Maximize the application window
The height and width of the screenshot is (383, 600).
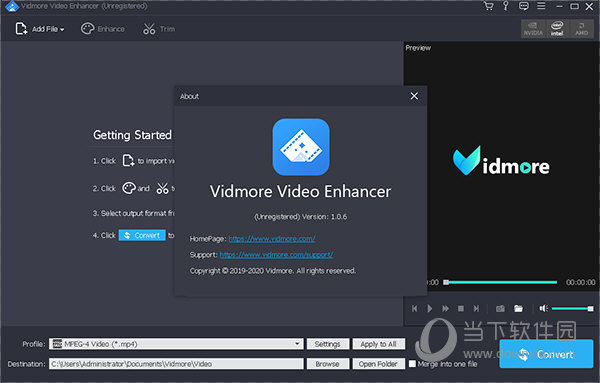[574, 6]
